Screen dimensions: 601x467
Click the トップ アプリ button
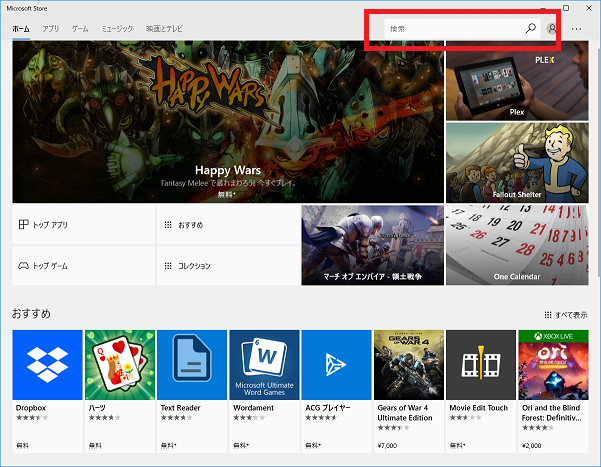point(83,225)
